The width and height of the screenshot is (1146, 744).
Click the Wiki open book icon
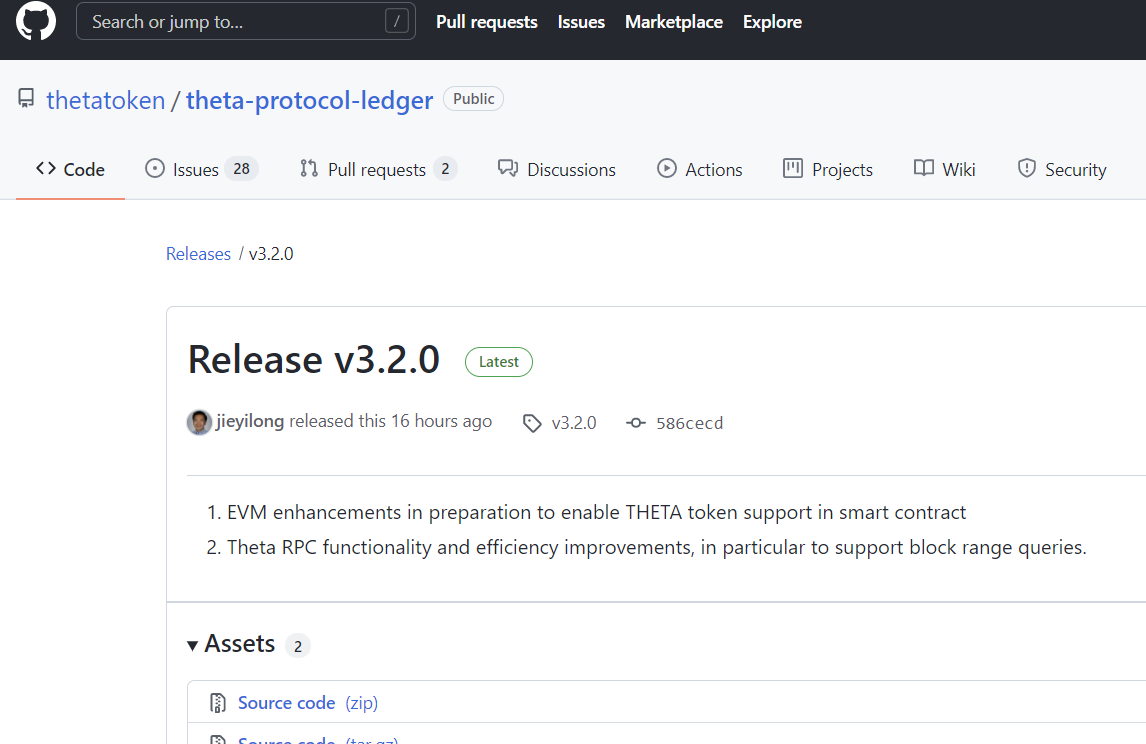click(x=924, y=168)
